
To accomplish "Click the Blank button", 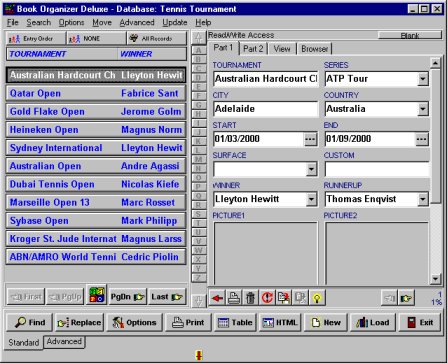I will (x=410, y=35).
